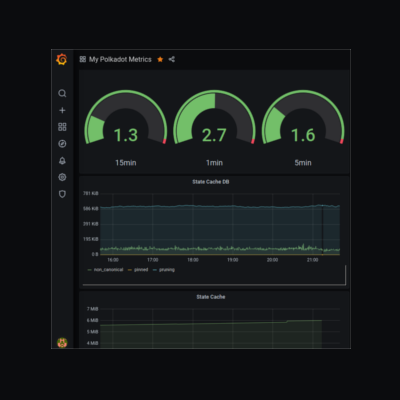The width and height of the screenshot is (400, 400).
Task: Share dashboard via share icon
Action: tap(172, 59)
